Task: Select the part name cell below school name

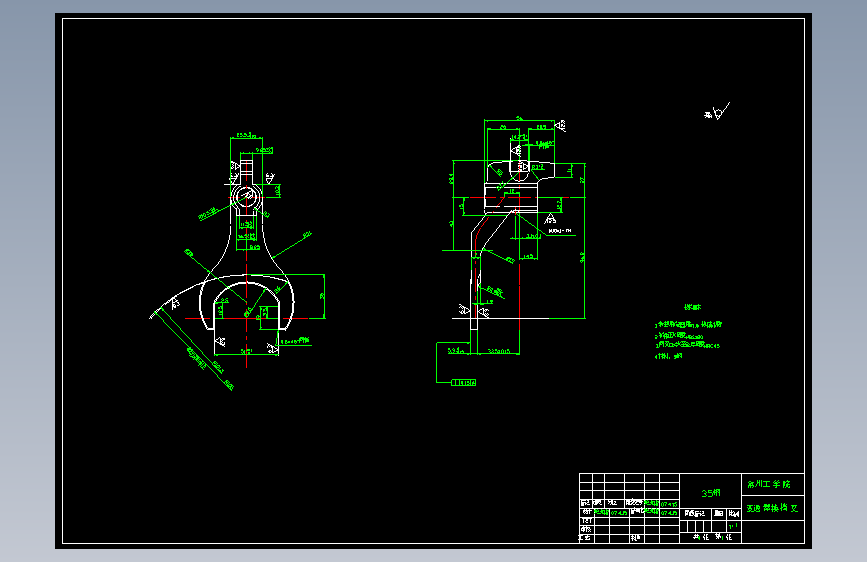Action: (x=772, y=508)
